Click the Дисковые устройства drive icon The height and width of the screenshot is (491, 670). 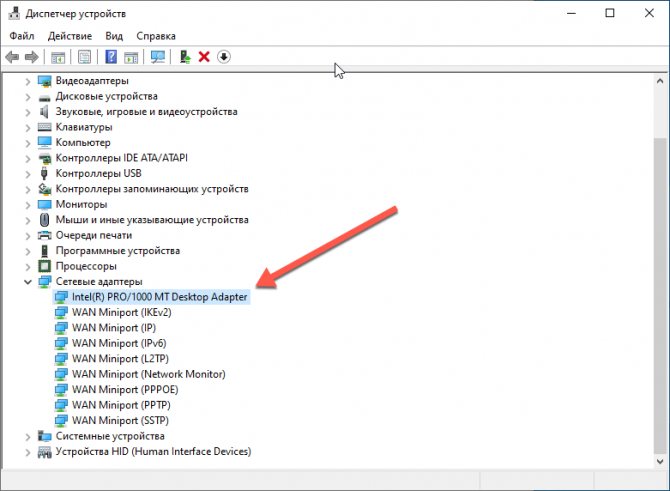coord(44,97)
